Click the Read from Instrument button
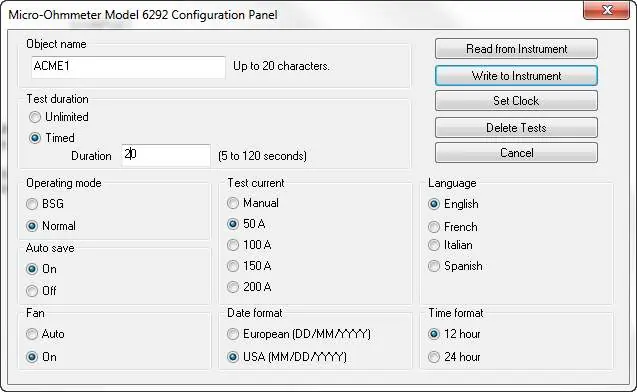637x392 pixels. 516,49
